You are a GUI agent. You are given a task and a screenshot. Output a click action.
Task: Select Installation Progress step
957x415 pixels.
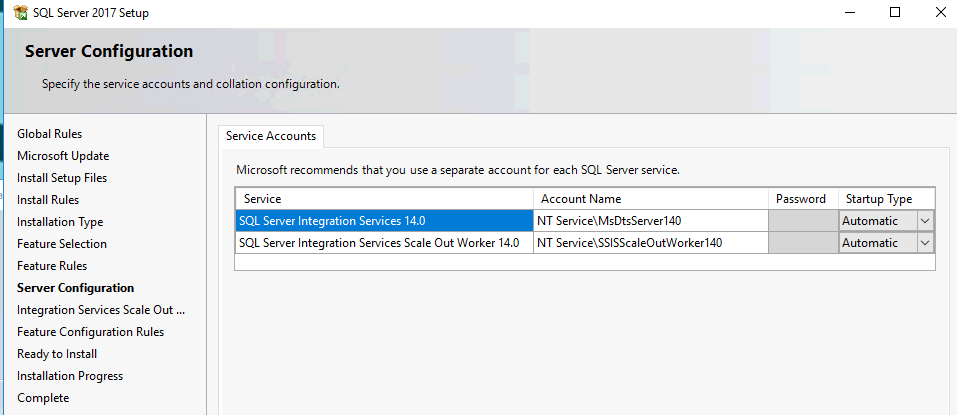coord(70,375)
